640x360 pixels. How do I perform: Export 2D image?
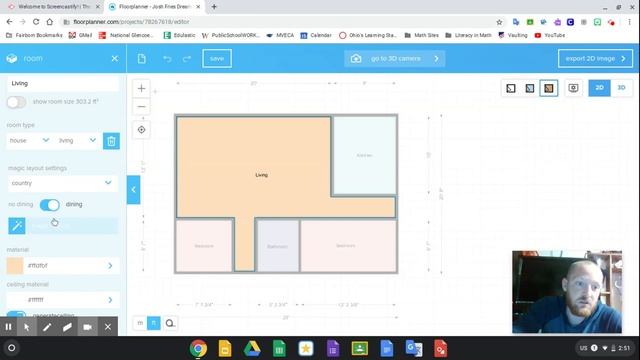pos(595,58)
